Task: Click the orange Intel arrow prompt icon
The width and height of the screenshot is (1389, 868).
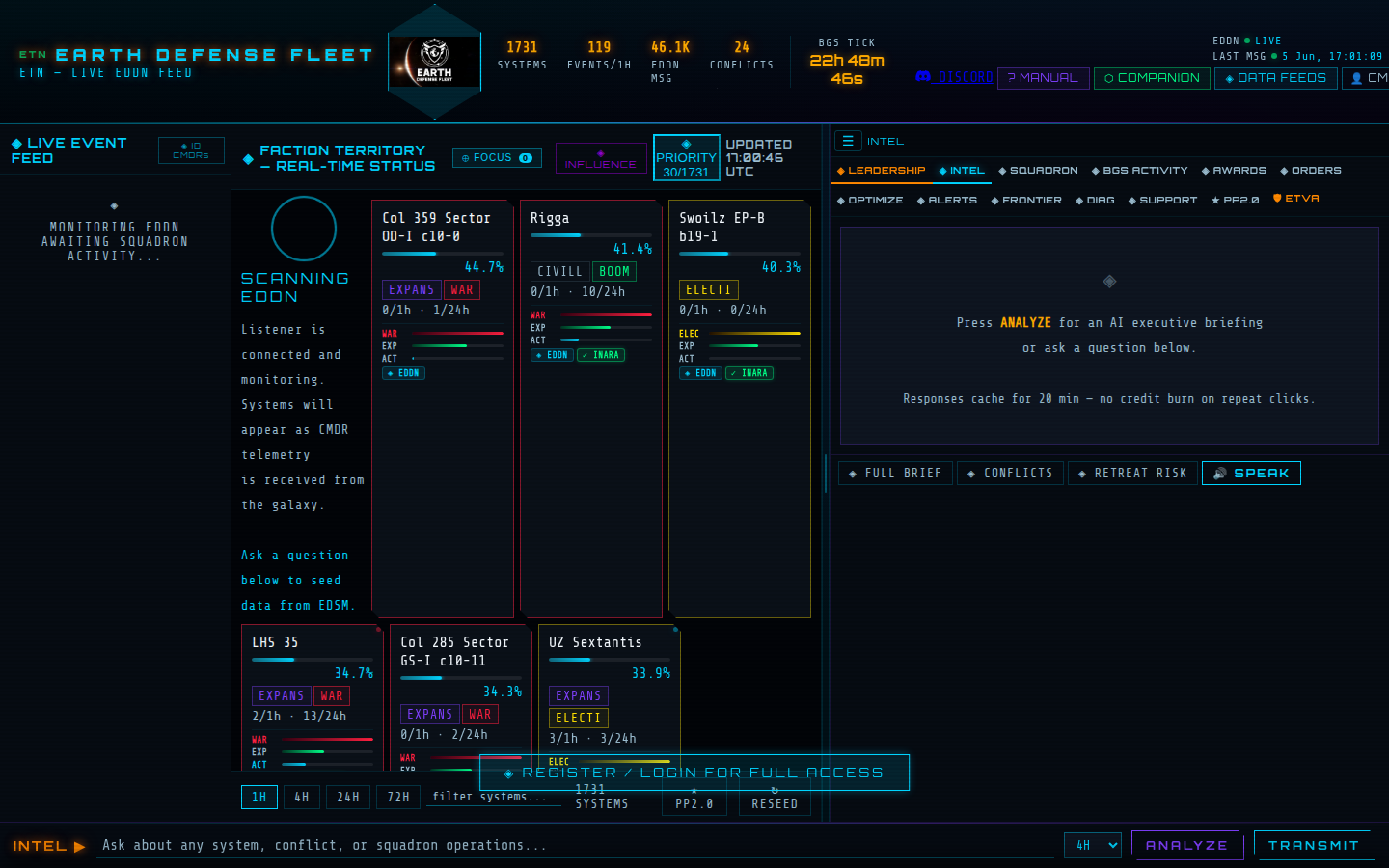Action: [80, 846]
